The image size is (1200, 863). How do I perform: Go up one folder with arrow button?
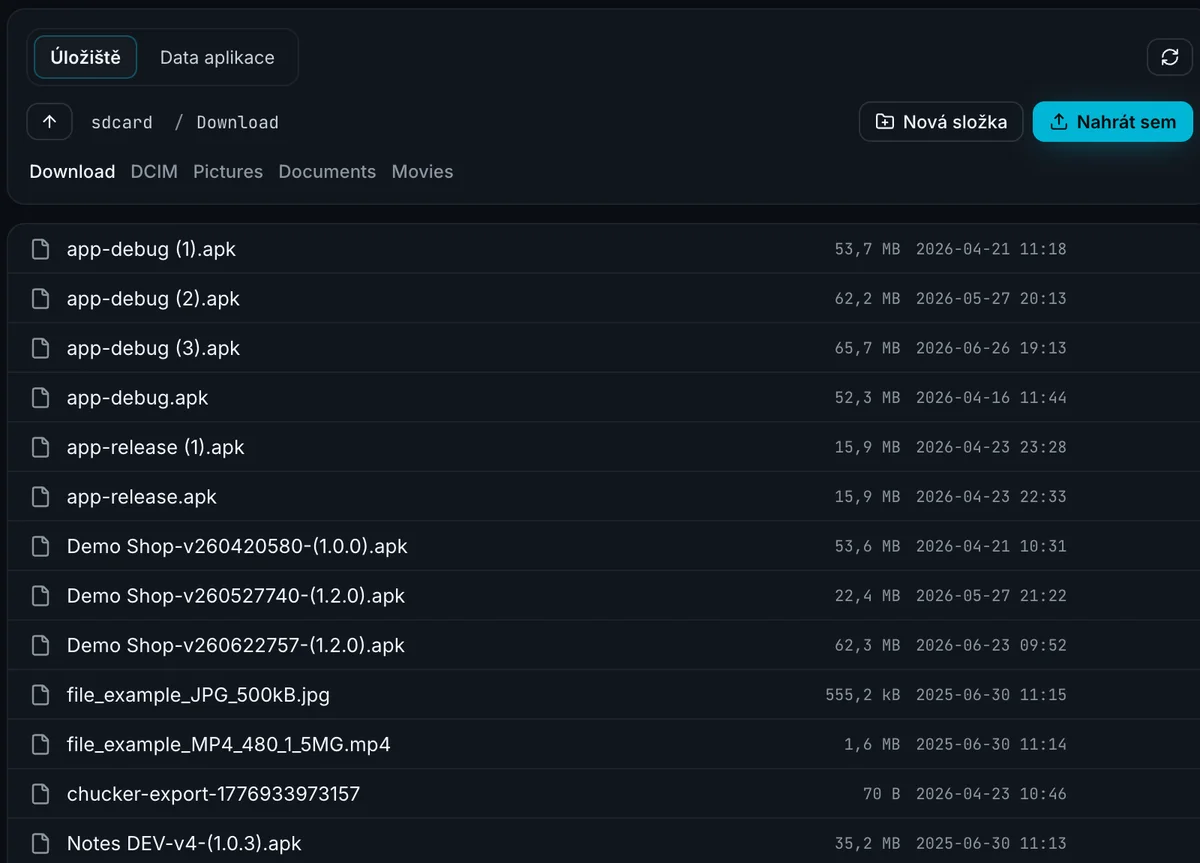tap(50, 122)
